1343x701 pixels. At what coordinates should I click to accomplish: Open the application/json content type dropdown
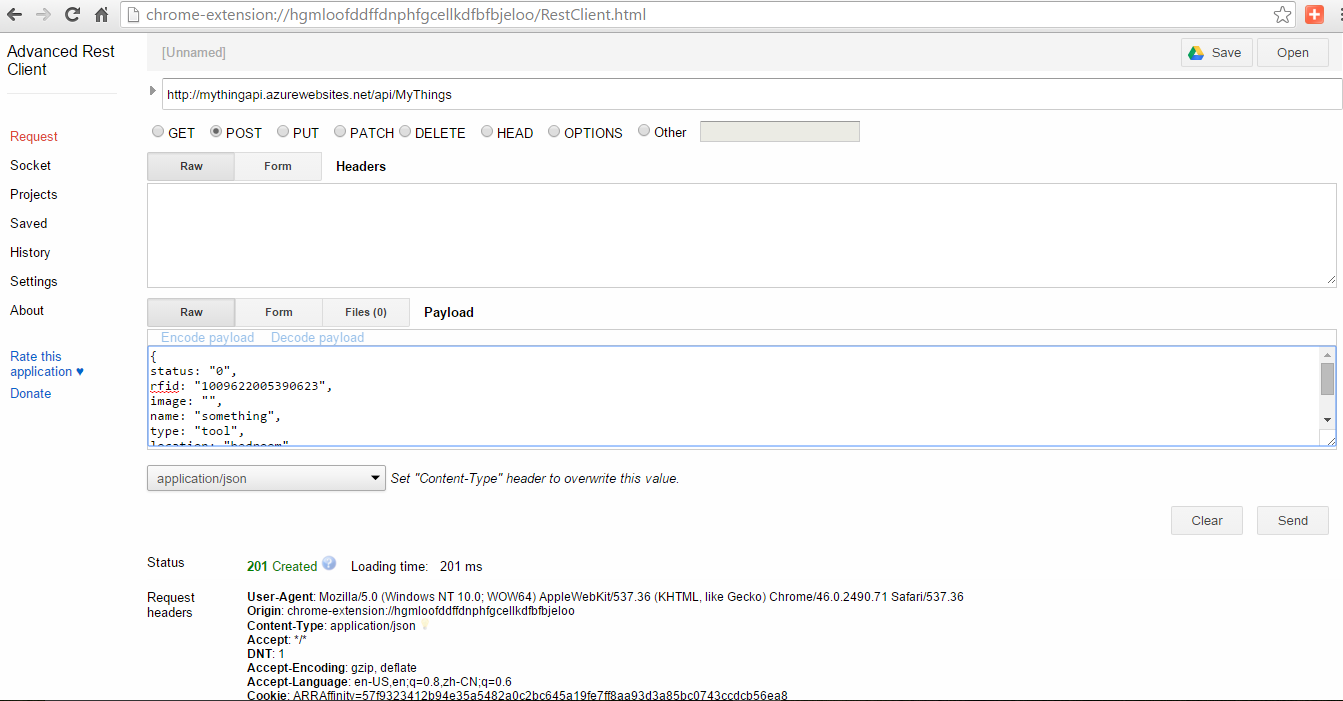[266, 478]
